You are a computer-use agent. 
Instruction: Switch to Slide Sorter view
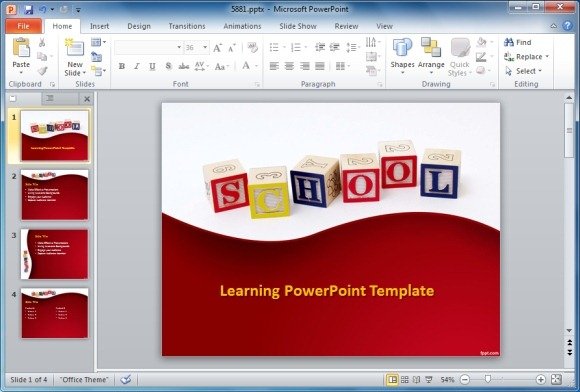coord(405,379)
